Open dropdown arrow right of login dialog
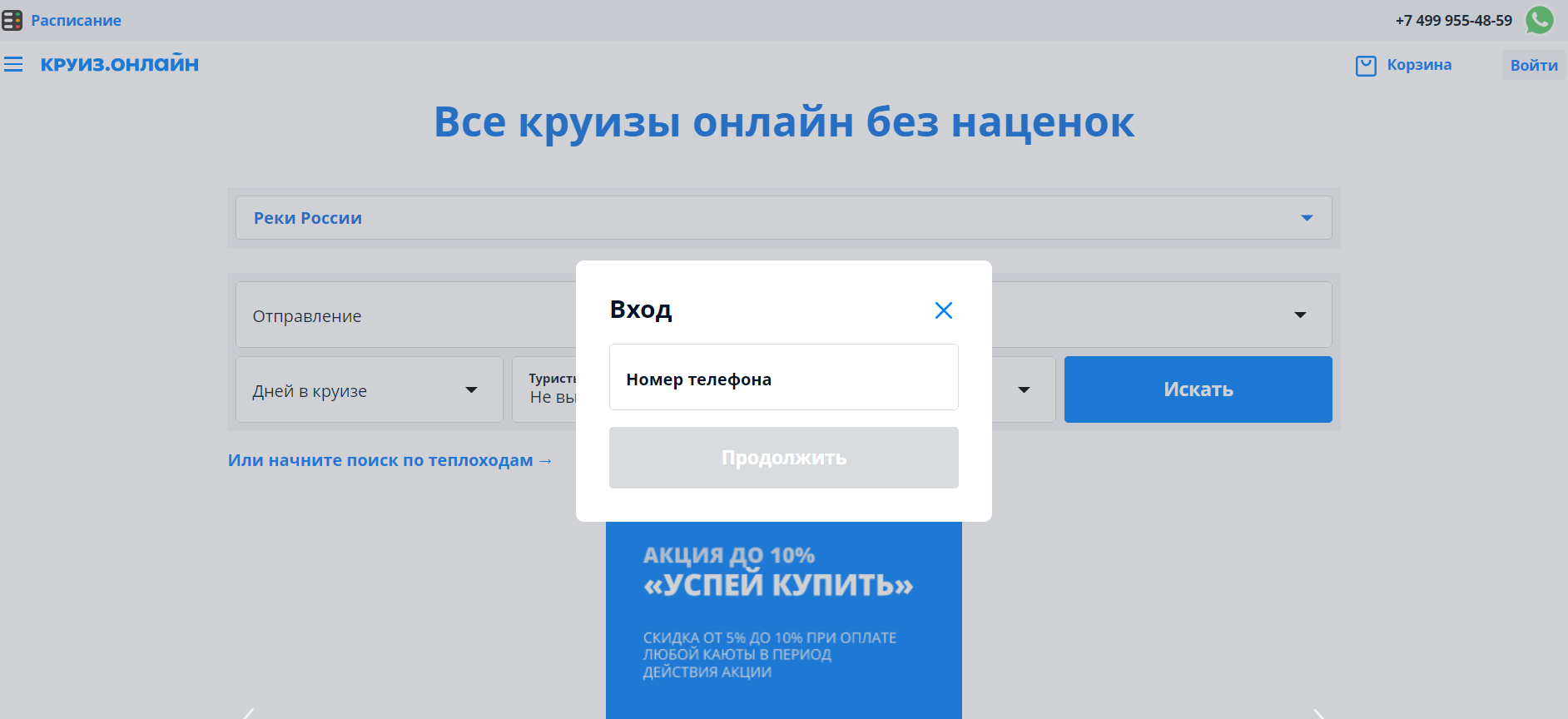Screen dimensions: 1568x719 point(1300,315)
